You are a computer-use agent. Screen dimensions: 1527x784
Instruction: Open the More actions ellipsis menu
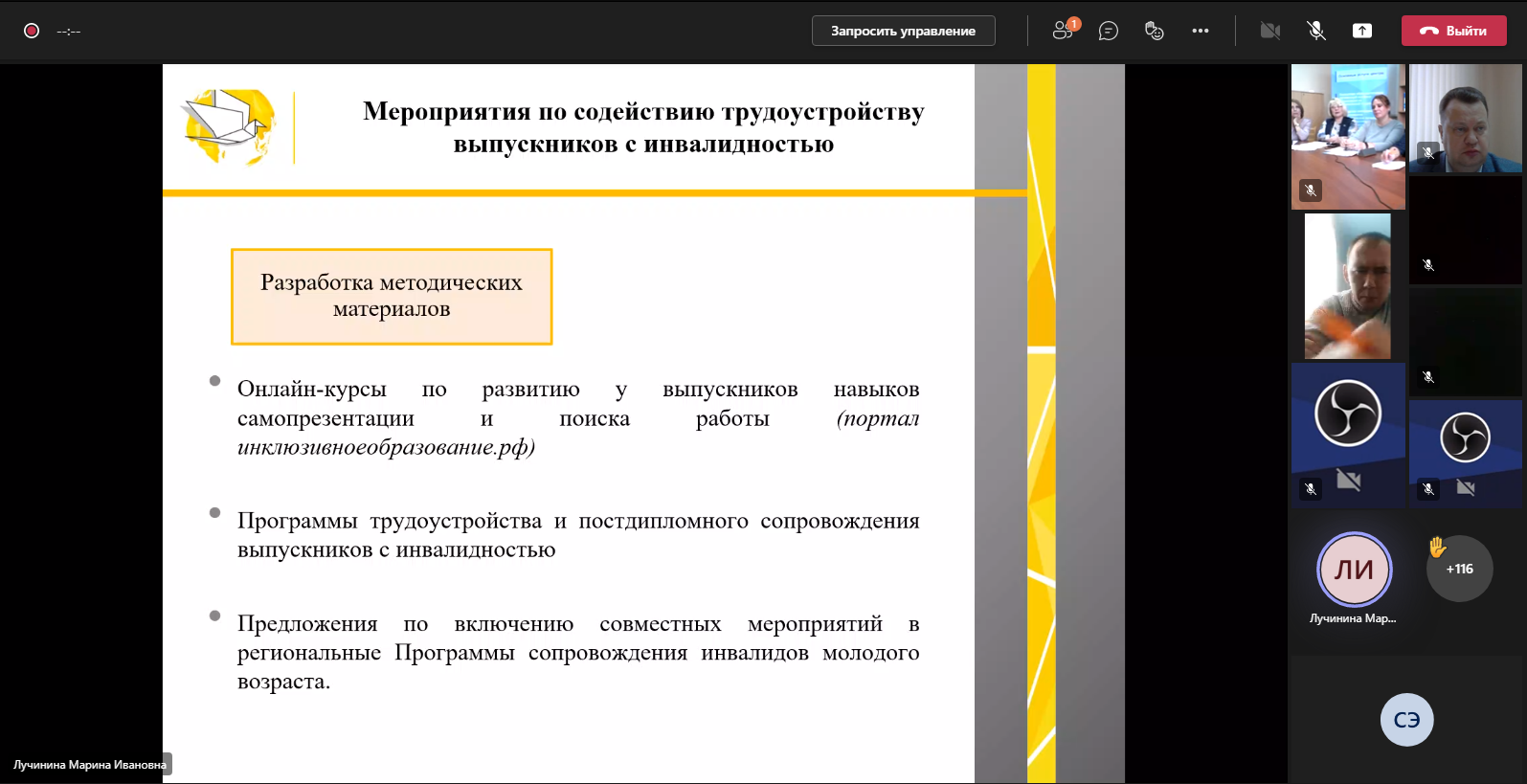1201,31
